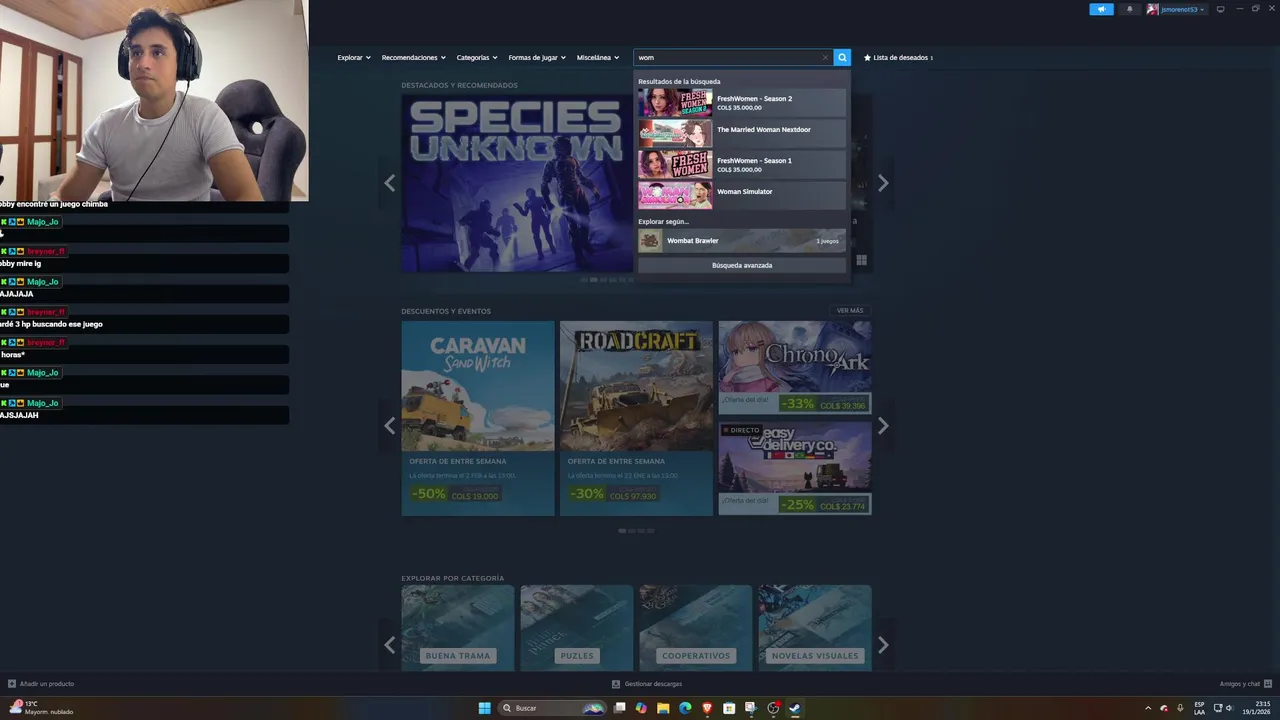Open Microsoft Edge from the taskbar
Image resolution: width=1280 pixels, height=720 pixels.
pyautogui.click(x=685, y=708)
